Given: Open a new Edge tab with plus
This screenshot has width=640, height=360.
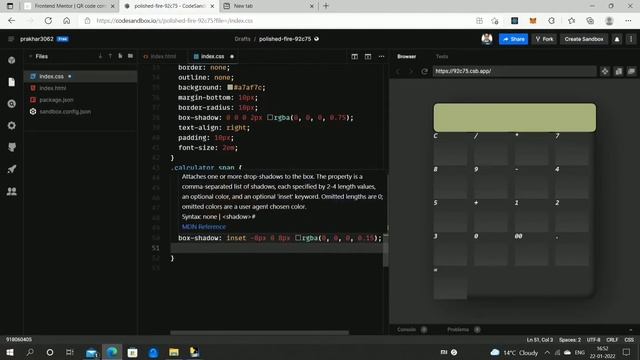Looking at the screenshot, I should click(x=326, y=6).
